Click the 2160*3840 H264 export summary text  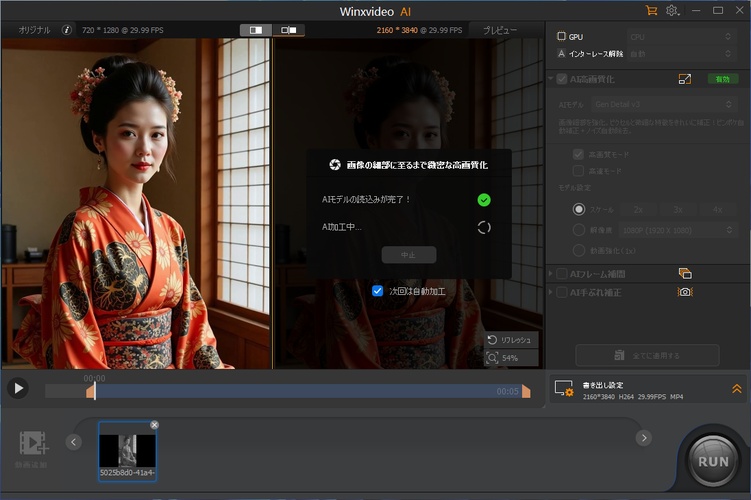click(x=633, y=397)
